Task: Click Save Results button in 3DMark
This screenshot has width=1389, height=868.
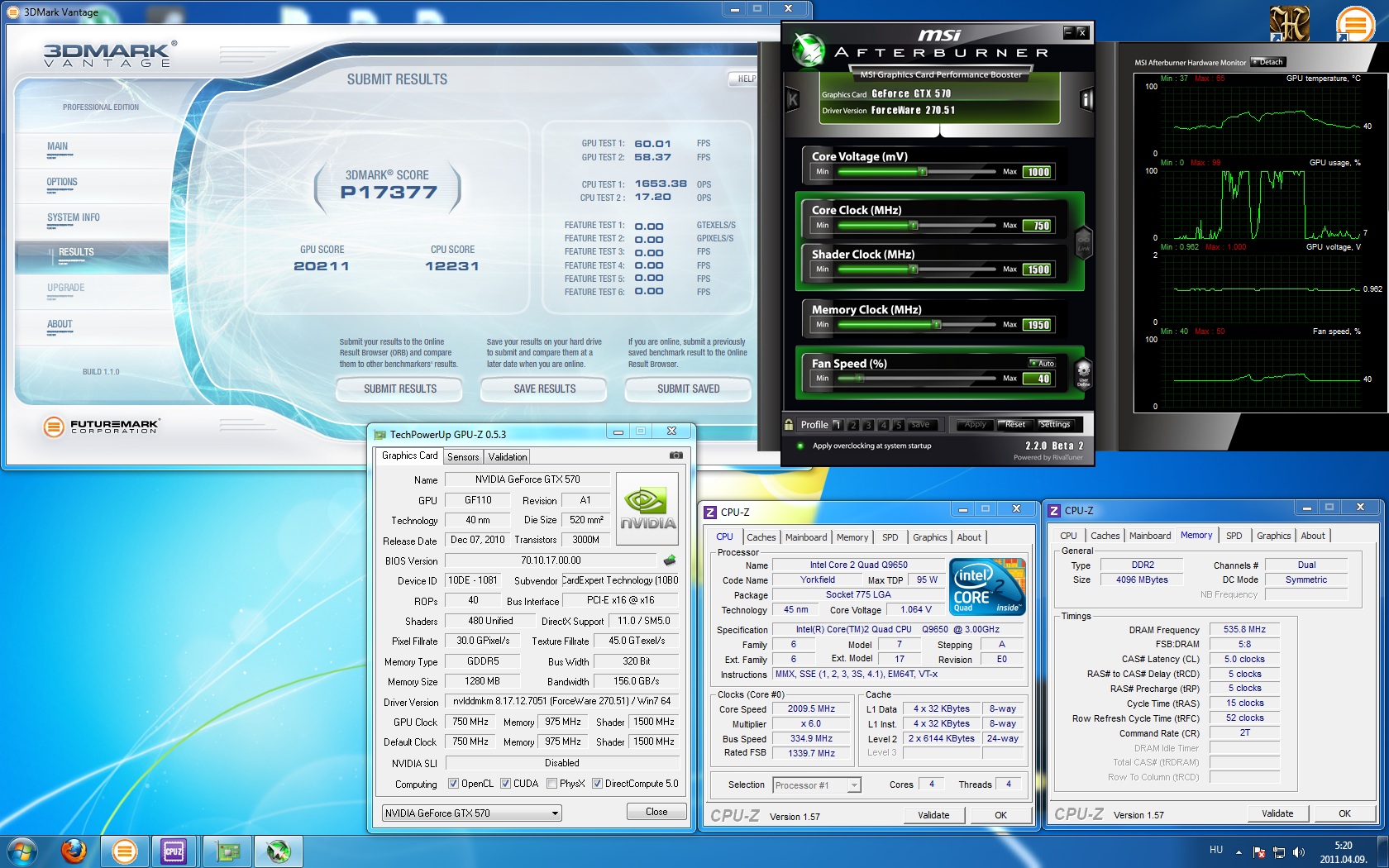Action: [545, 389]
